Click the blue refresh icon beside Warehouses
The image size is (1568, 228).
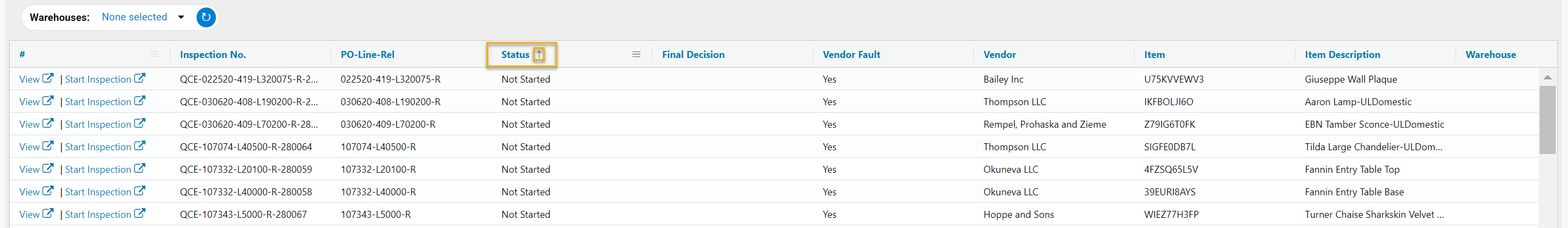[x=206, y=17]
